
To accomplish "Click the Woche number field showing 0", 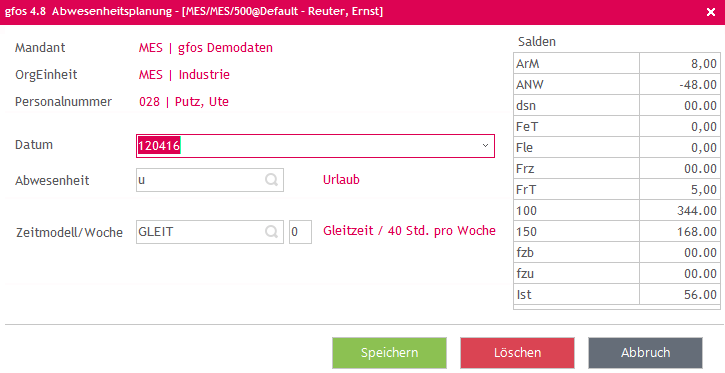I will pos(301,232).
